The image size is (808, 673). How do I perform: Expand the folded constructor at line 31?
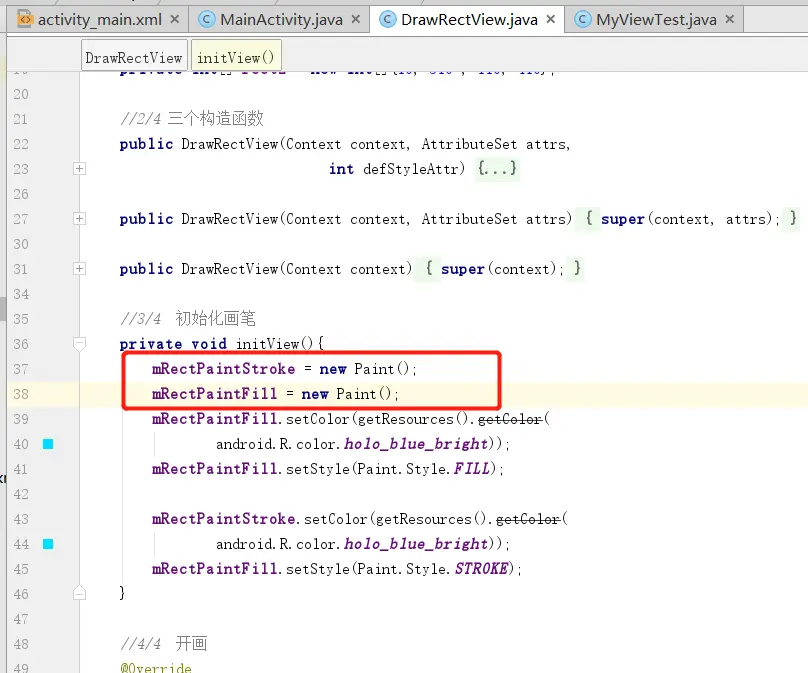[x=79, y=268]
